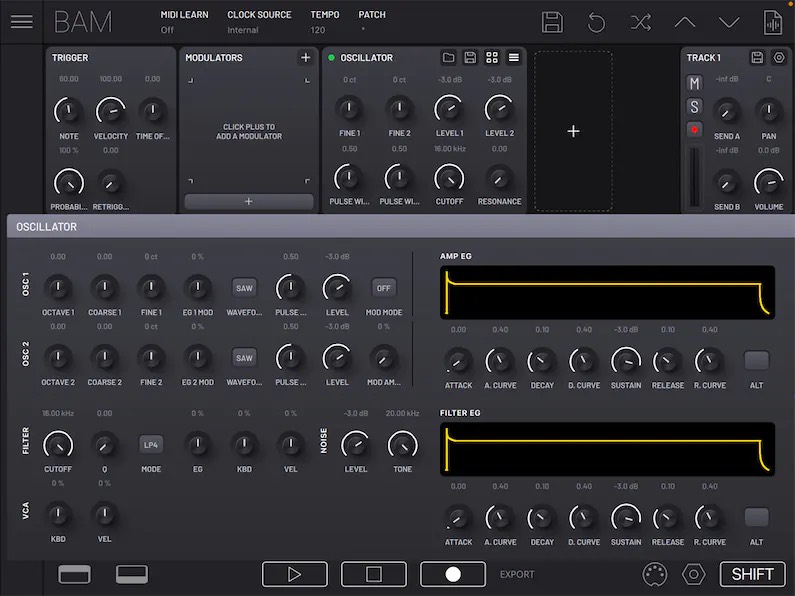Screen dimensions: 795x596
Task: Click the plus in the Modulators header
Action: [x=305, y=58]
